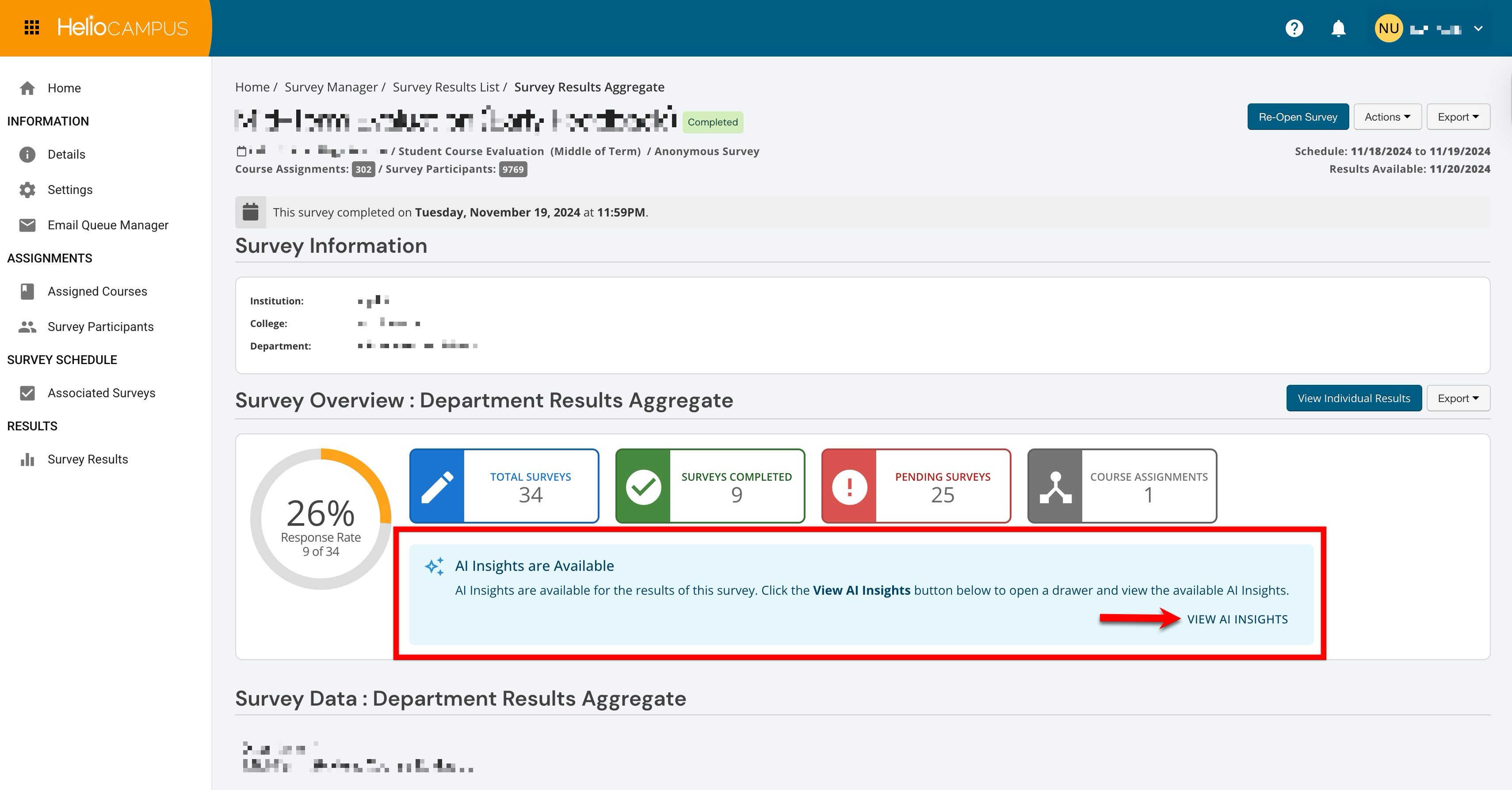Click the Re-Open Survey button
Image resolution: width=1512 pixels, height=790 pixels.
click(1297, 117)
